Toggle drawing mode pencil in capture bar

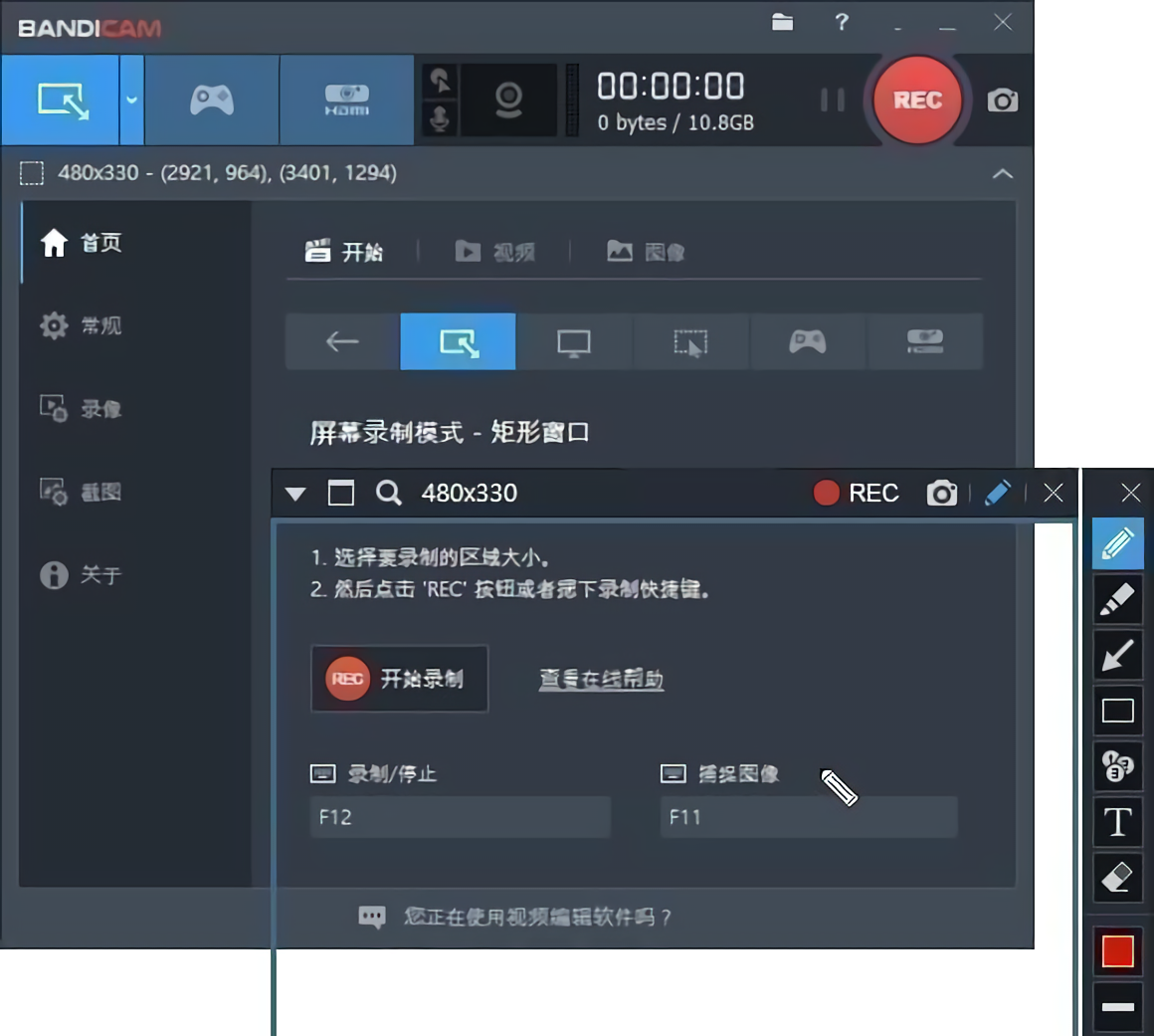[997, 493]
